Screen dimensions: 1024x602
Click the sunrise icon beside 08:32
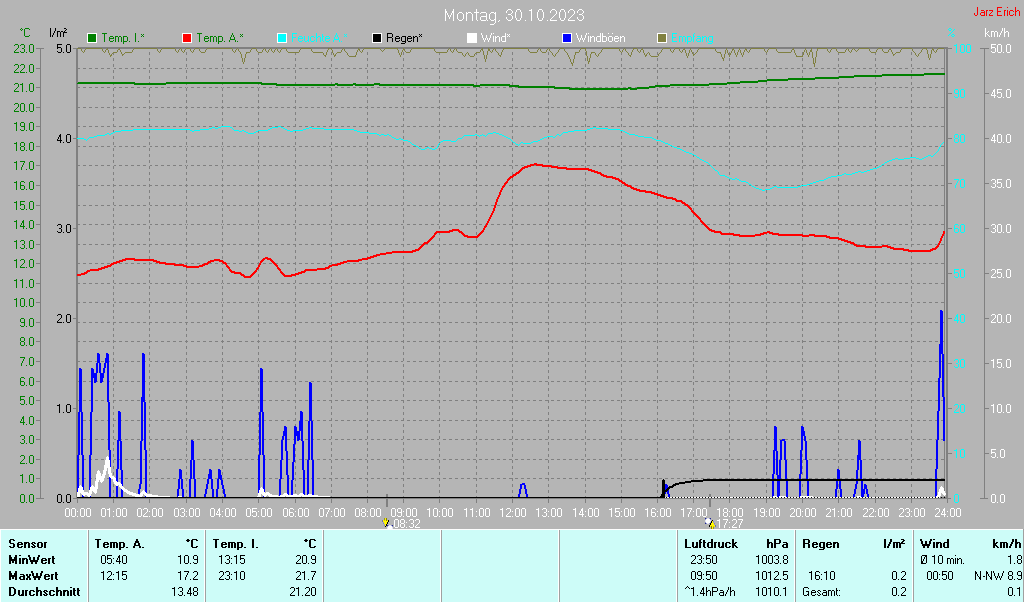click(386, 524)
